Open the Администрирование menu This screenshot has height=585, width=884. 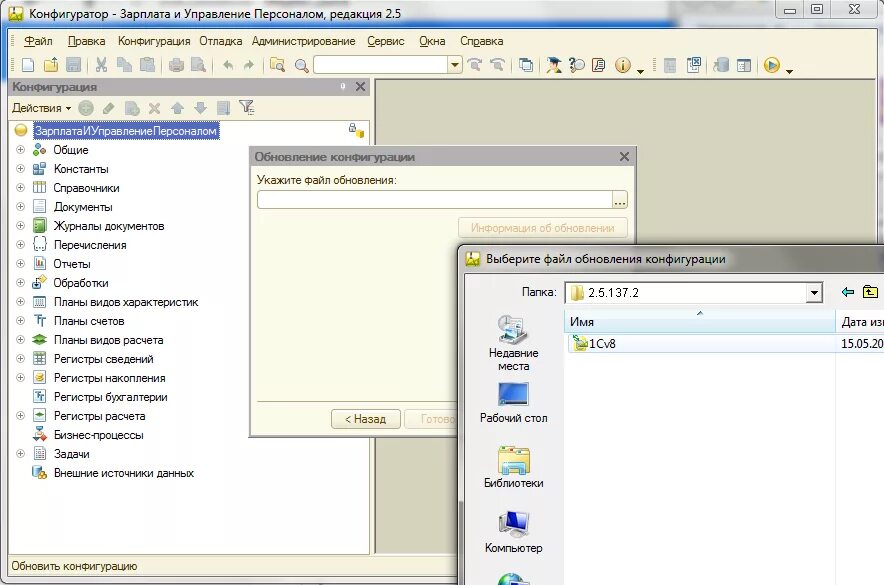tap(303, 41)
